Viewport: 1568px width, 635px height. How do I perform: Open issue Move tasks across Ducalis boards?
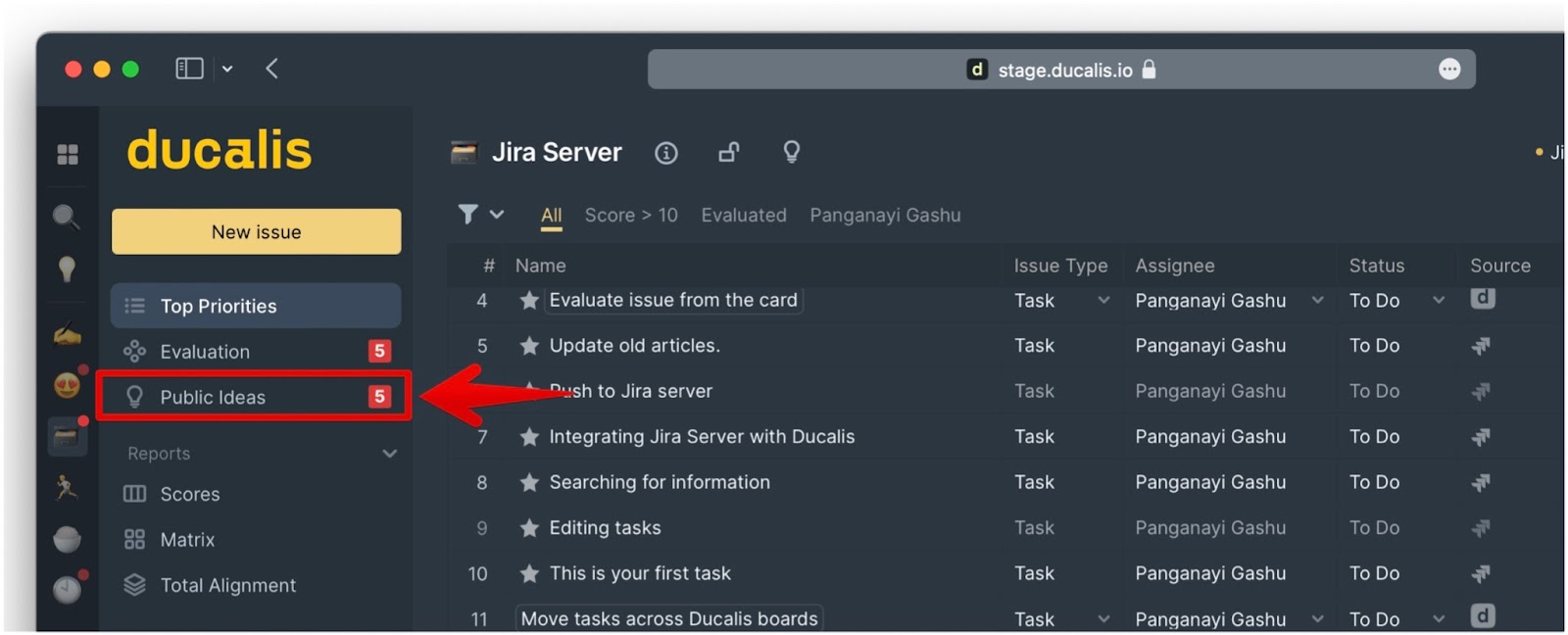(669, 618)
